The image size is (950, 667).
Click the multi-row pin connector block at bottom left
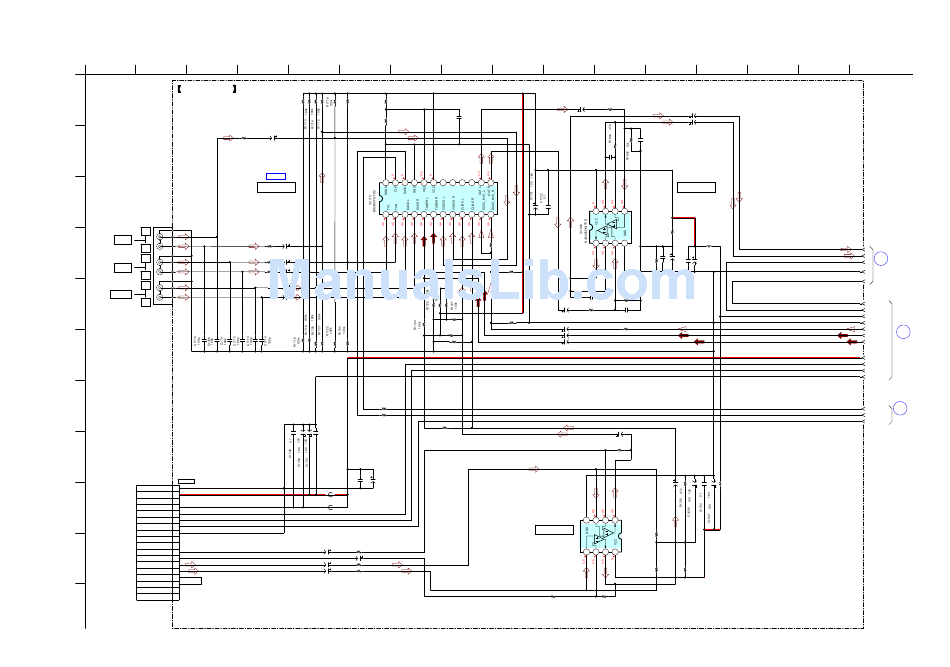158,543
